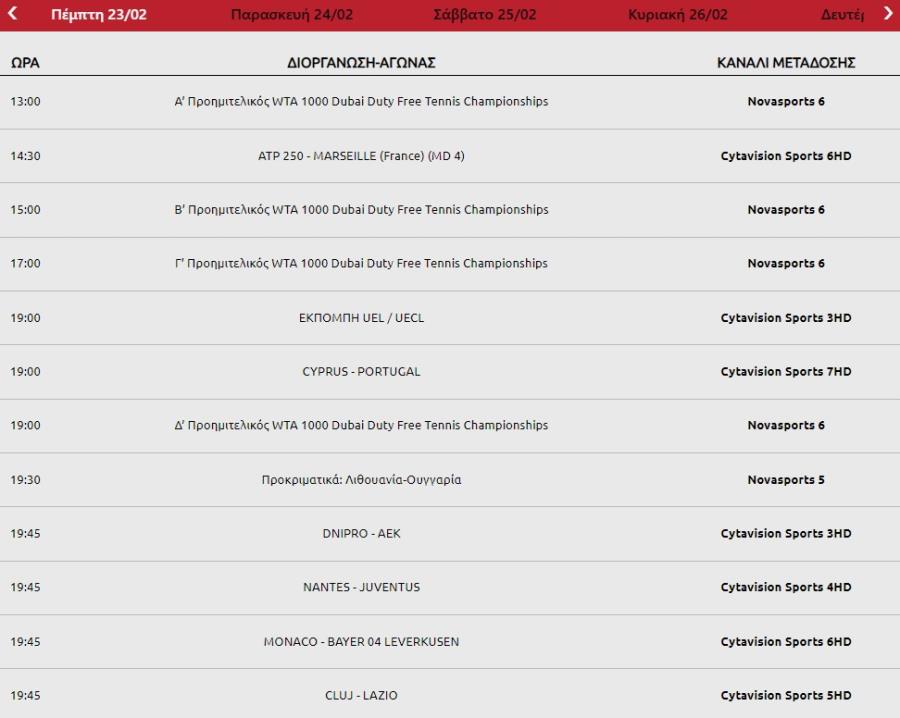Open the Γ' Προημιτελικός WTA 1000 Dubai match
Viewport: 900px width, 718px height.
tap(361, 263)
